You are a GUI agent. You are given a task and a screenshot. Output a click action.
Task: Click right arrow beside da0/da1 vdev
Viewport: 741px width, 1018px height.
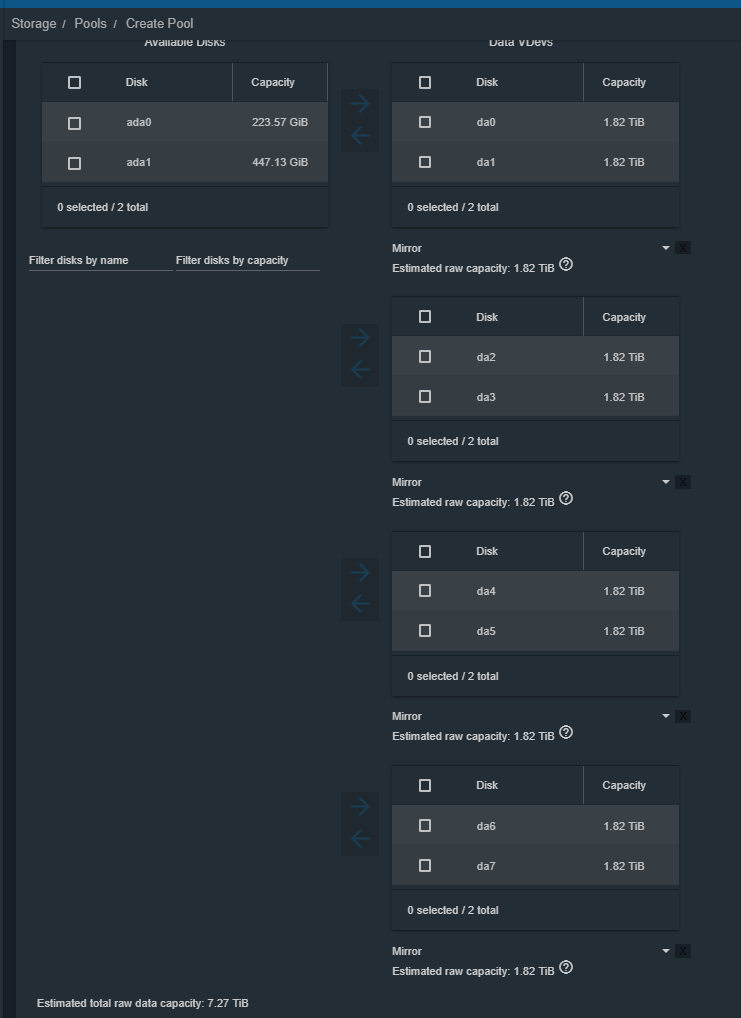tap(360, 104)
